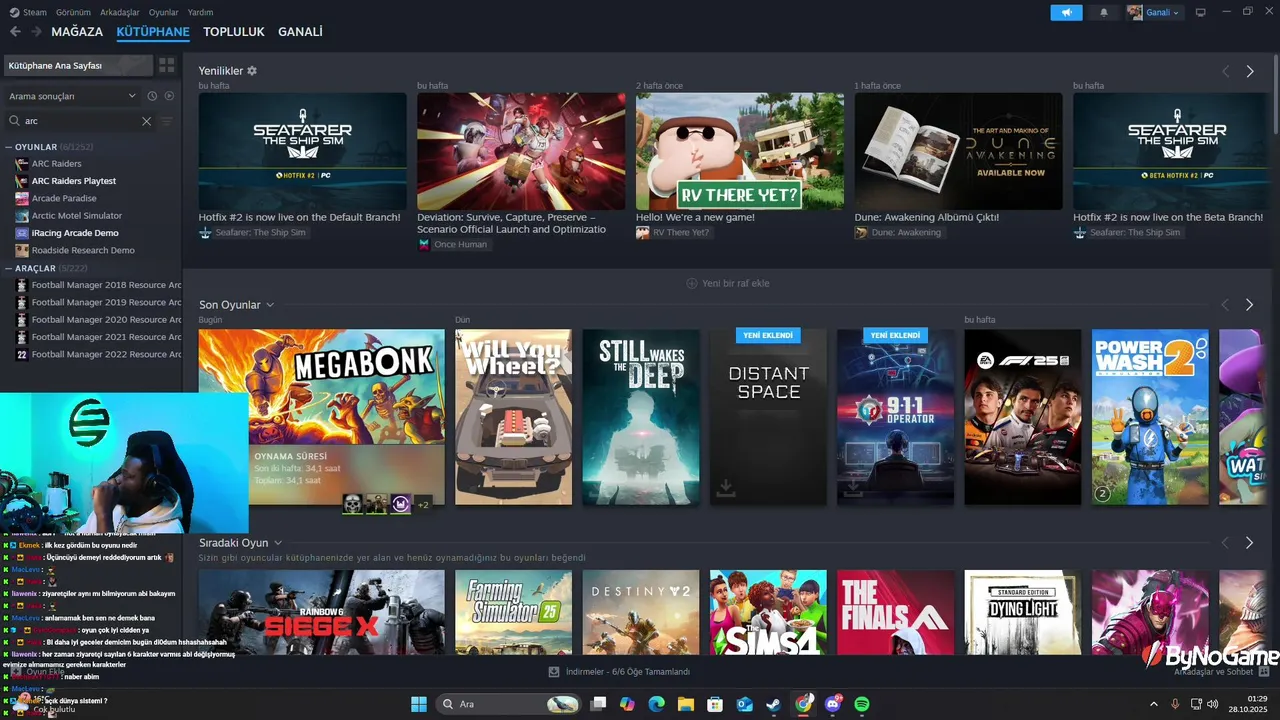Expand the Sıradaki Oyun shelf dropdown
This screenshot has height=720, width=1280.
click(278, 543)
